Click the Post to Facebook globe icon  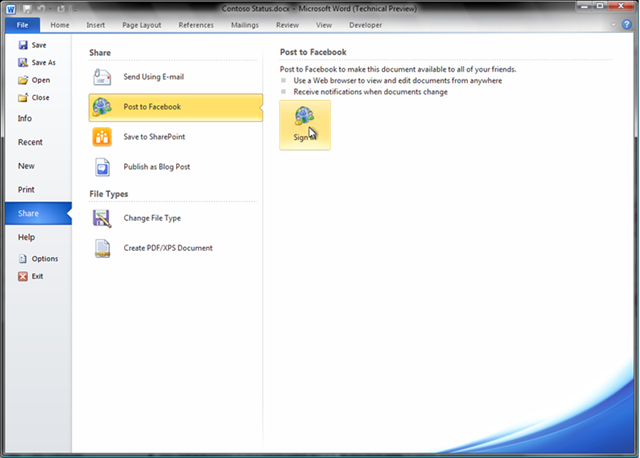point(102,107)
